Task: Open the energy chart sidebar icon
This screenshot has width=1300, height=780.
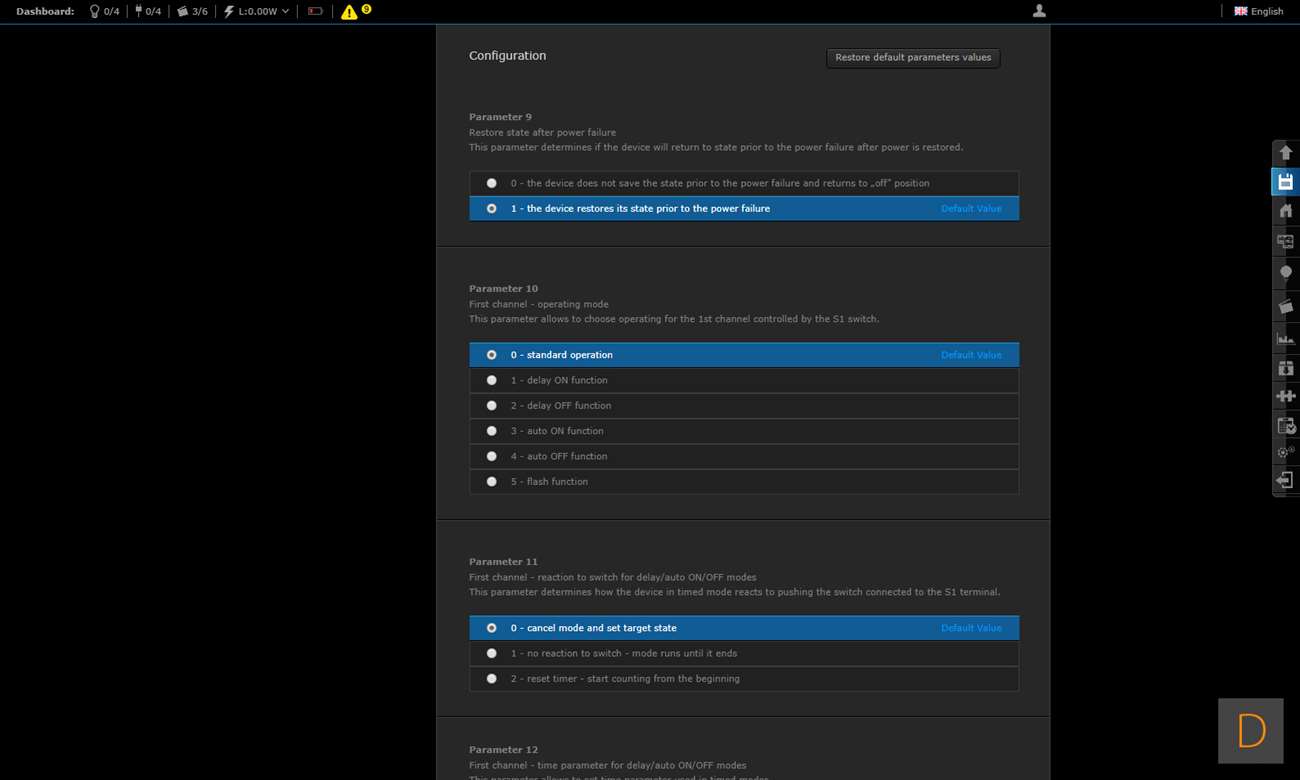Action: tap(1285, 338)
